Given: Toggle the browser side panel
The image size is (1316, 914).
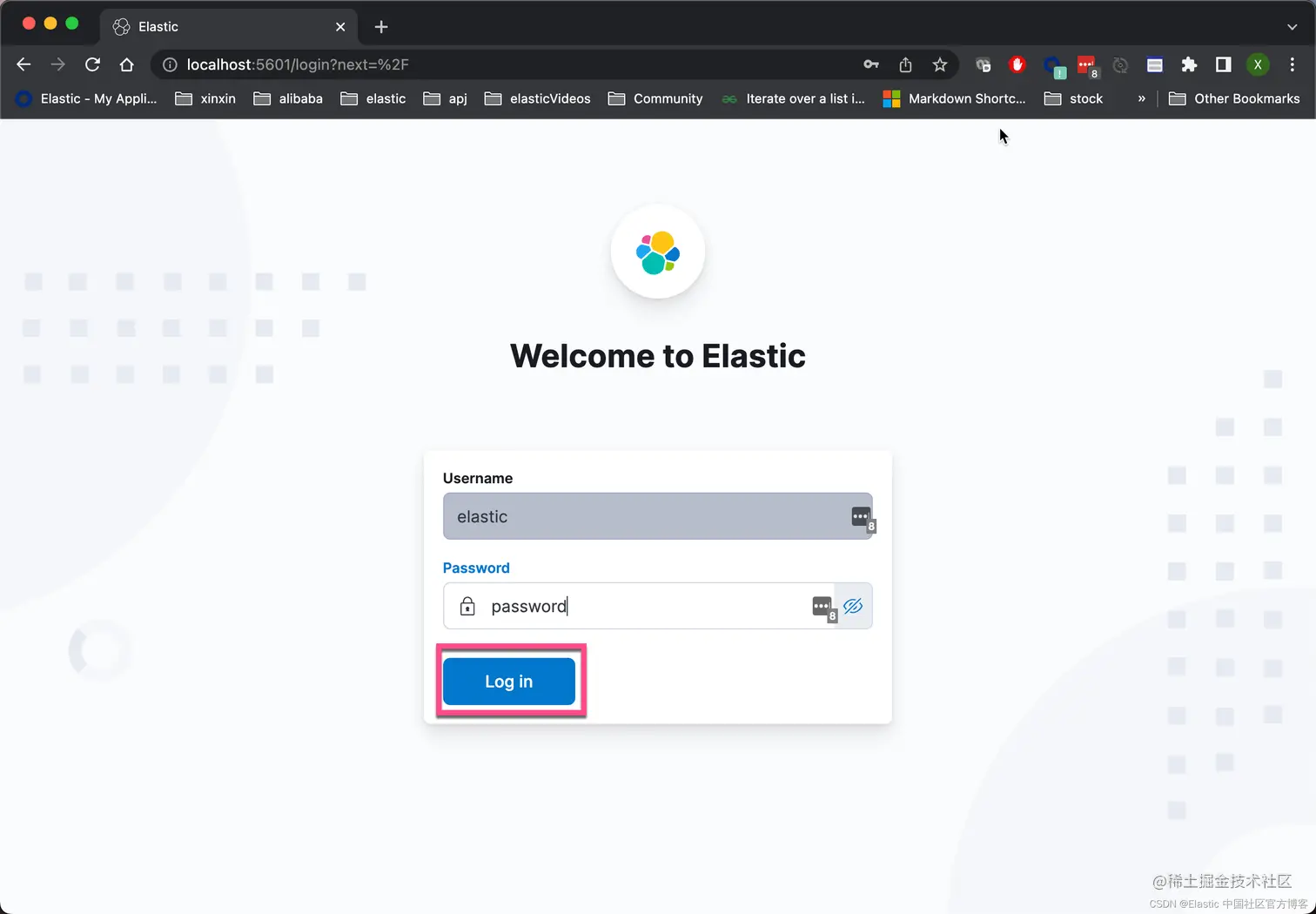Looking at the screenshot, I should click(1223, 64).
